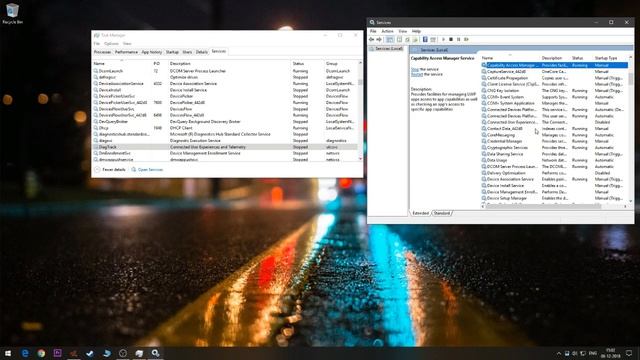The width and height of the screenshot is (640, 360).
Task: Open View menu in Services window
Action: 403,31
